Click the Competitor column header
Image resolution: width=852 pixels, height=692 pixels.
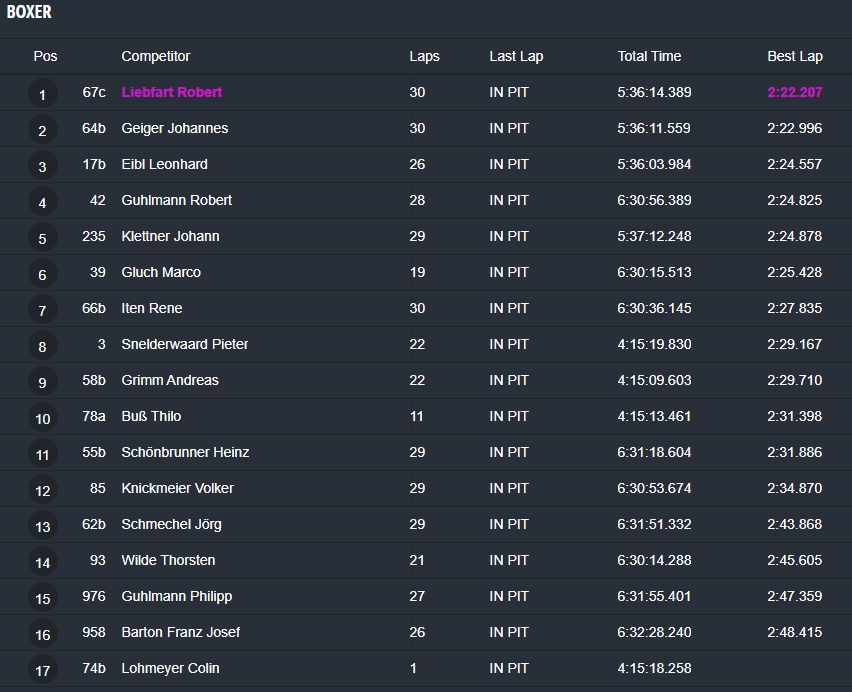click(155, 56)
